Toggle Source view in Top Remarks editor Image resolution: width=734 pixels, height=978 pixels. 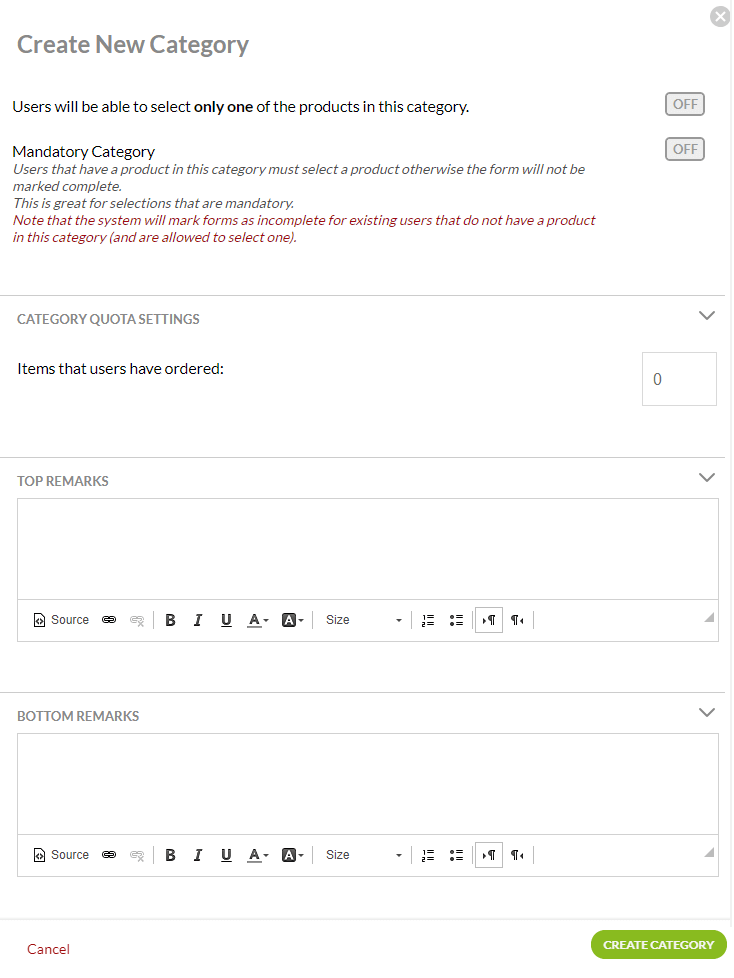coord(61,620)
